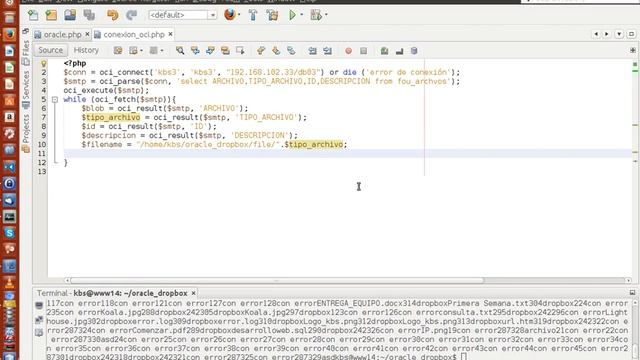
Task: Open the Forward navigation dropdown arrow
Action: click(x=162, y=51)
